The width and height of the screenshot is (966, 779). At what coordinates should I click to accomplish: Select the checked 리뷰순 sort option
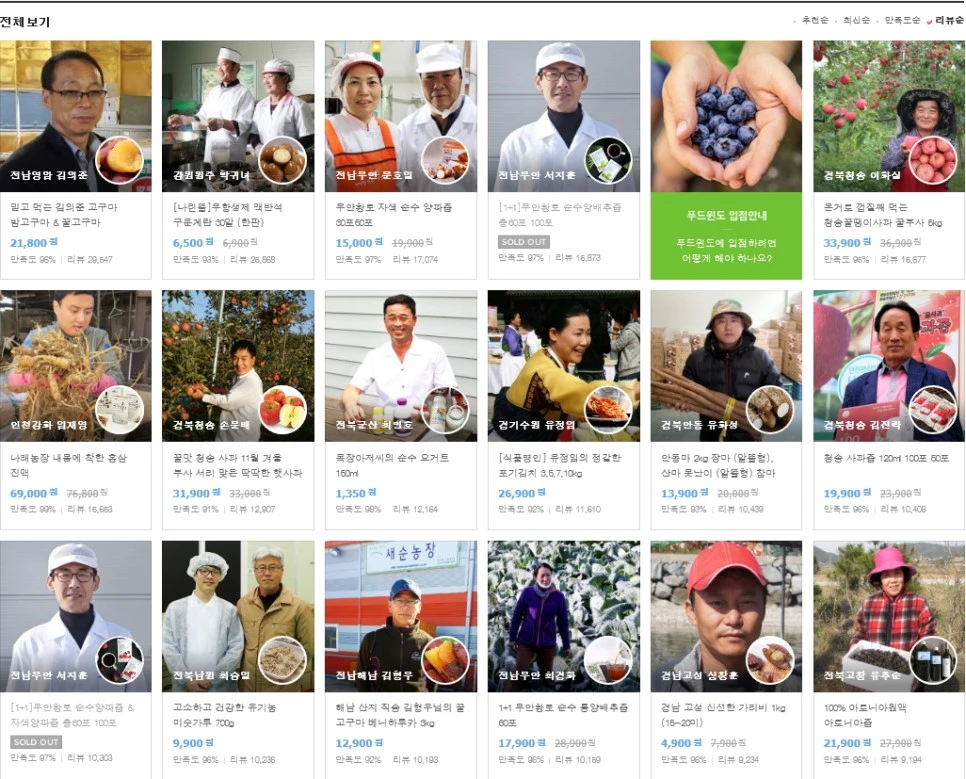point(946,20)
